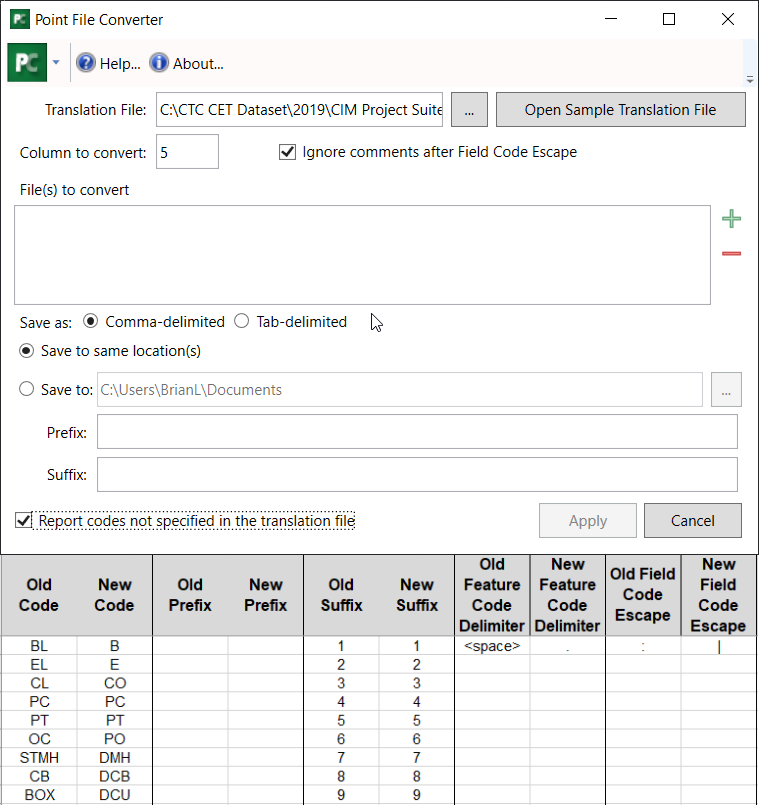This screenshot has width=759, height=805.
Task: Select Save to same location(s) option
Action: (26, 351)
